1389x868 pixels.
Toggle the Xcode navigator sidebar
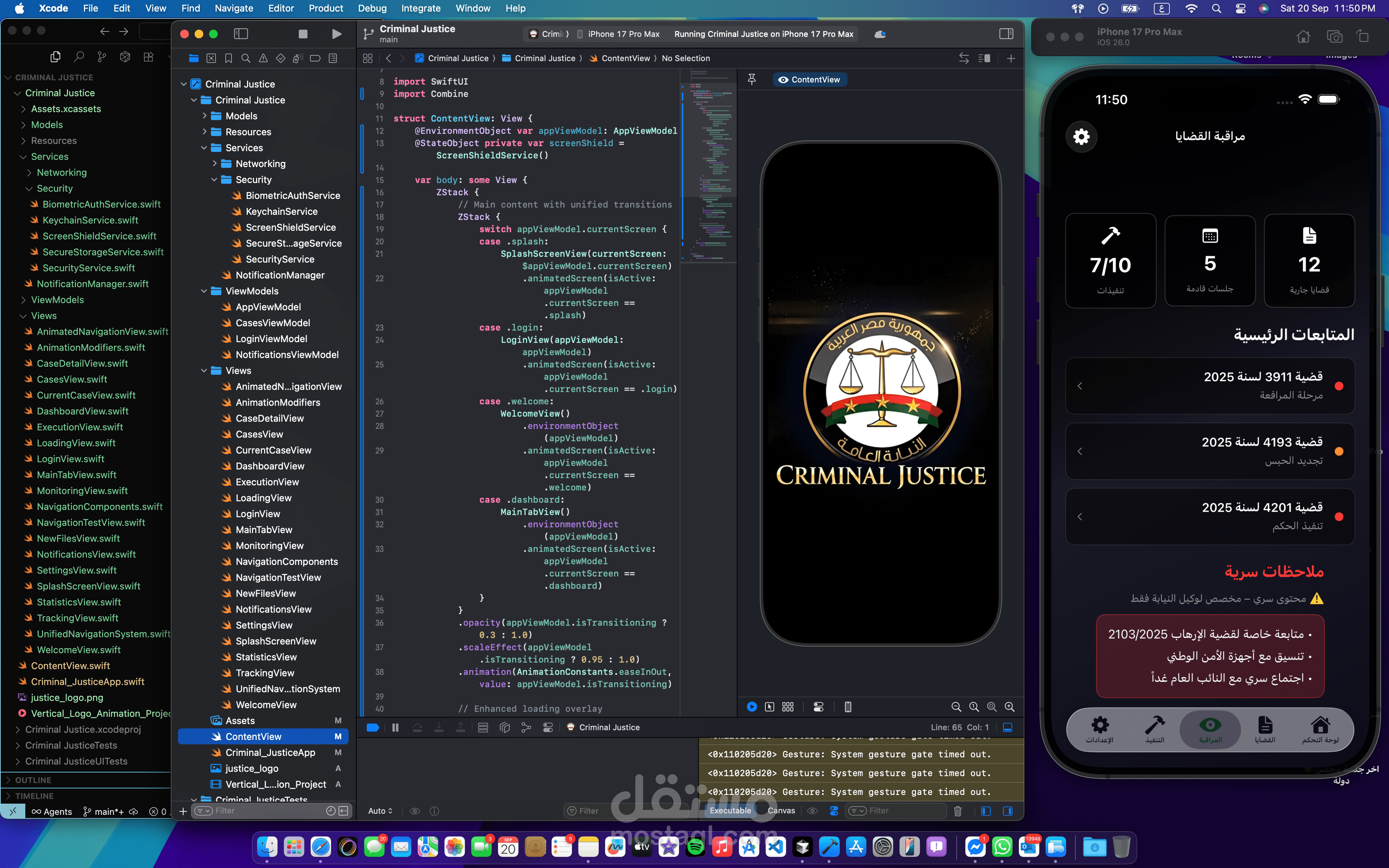pos(241,34)
